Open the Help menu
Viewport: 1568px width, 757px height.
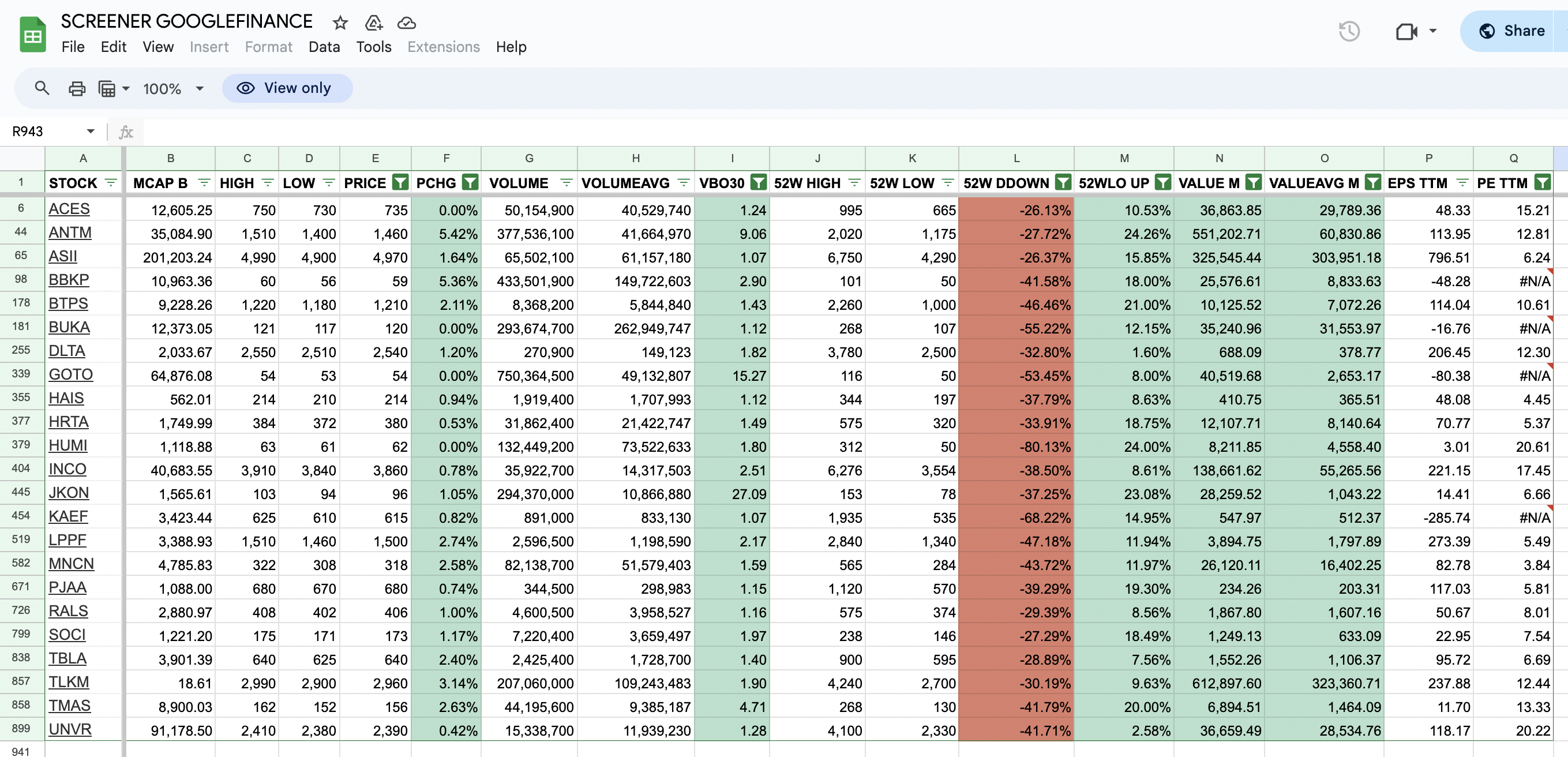pos(511,47)
